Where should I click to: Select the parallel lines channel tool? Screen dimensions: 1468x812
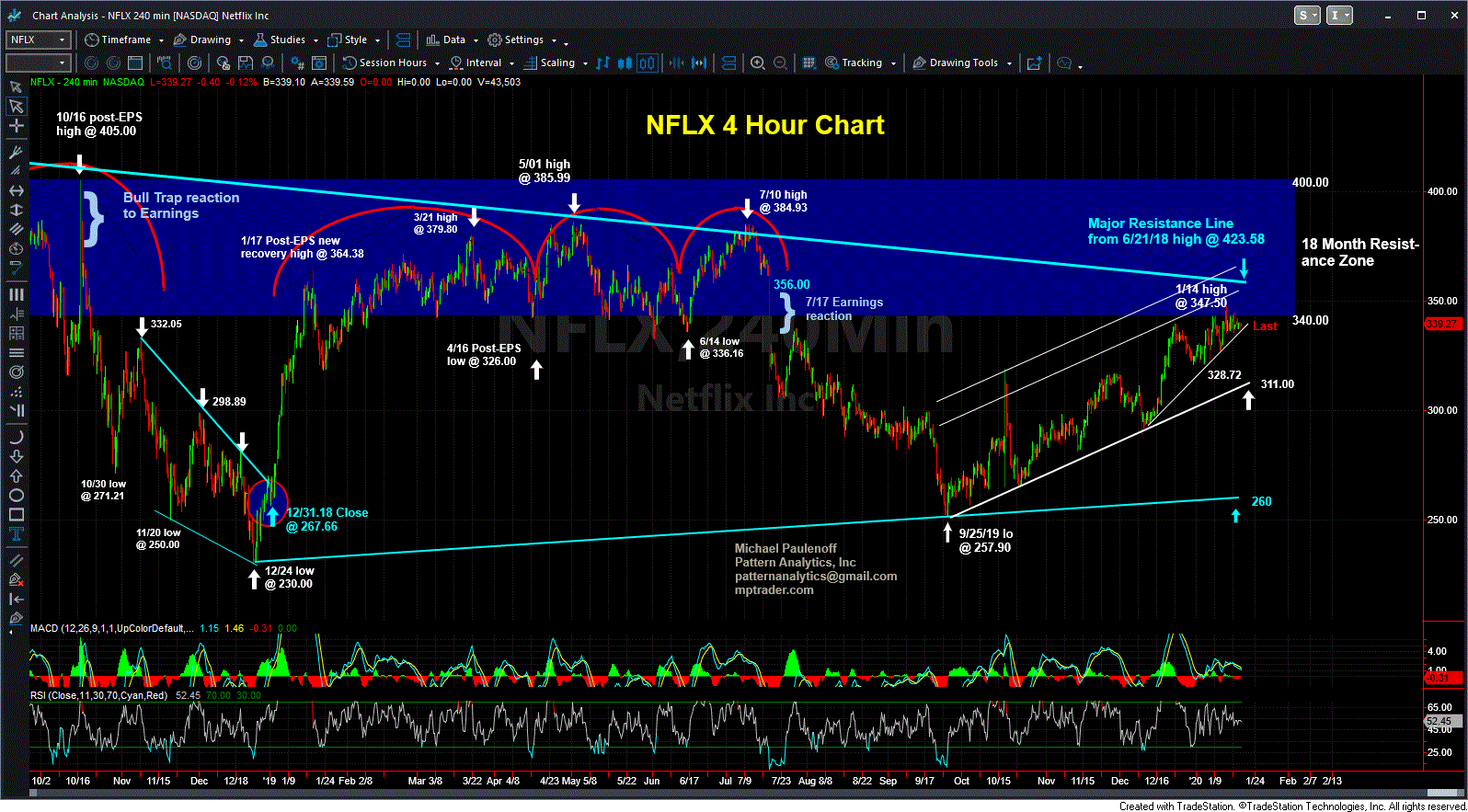tap(16, 228)
